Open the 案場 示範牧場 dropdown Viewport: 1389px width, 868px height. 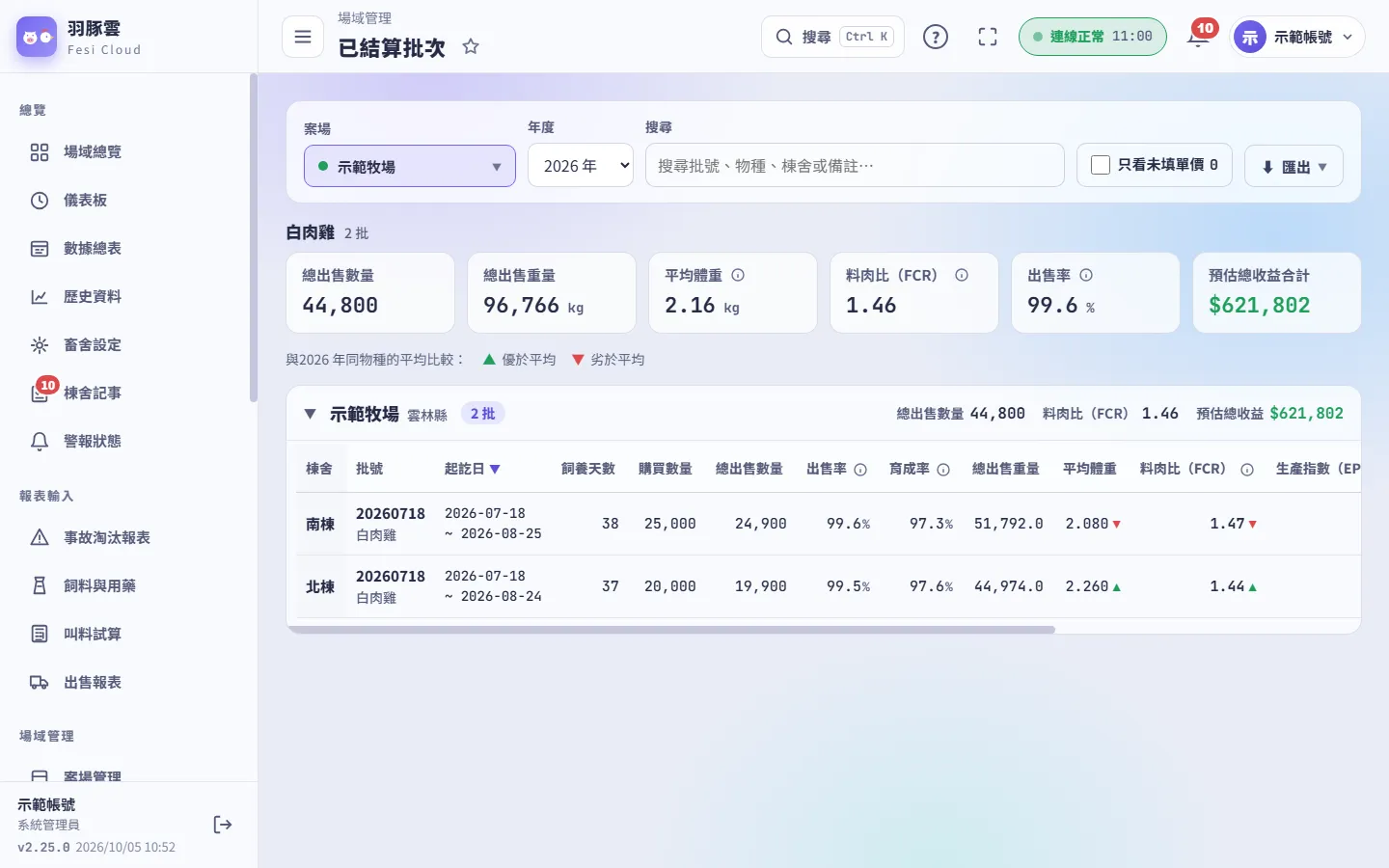410,166
